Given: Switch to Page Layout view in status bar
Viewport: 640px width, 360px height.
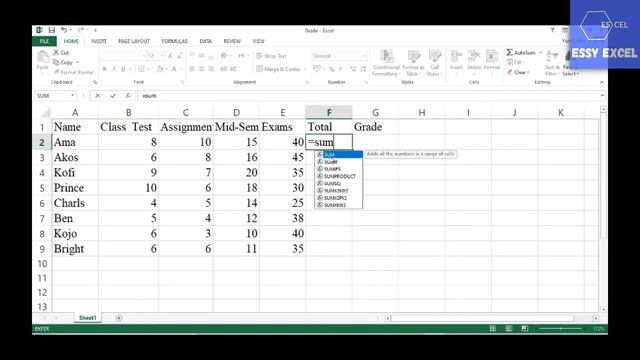Looking at the screenshot, I should pos(509,329).
